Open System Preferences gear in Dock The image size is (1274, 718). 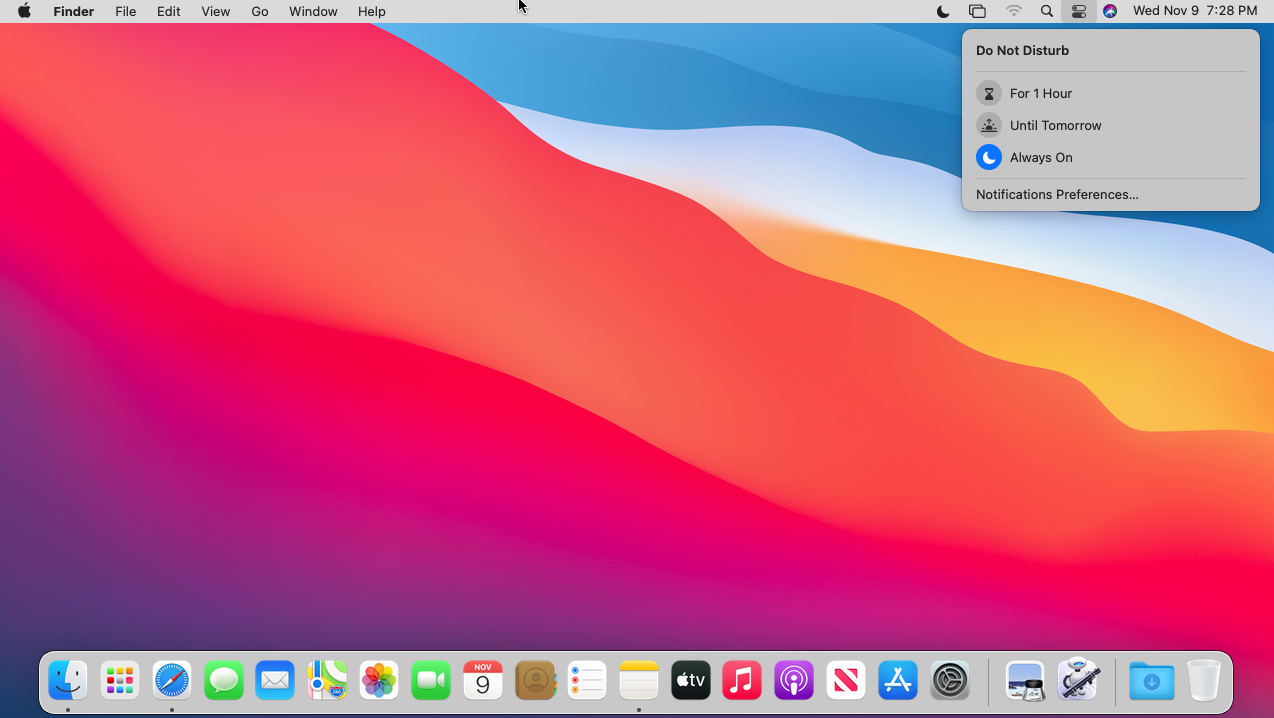tap(950, 681)
